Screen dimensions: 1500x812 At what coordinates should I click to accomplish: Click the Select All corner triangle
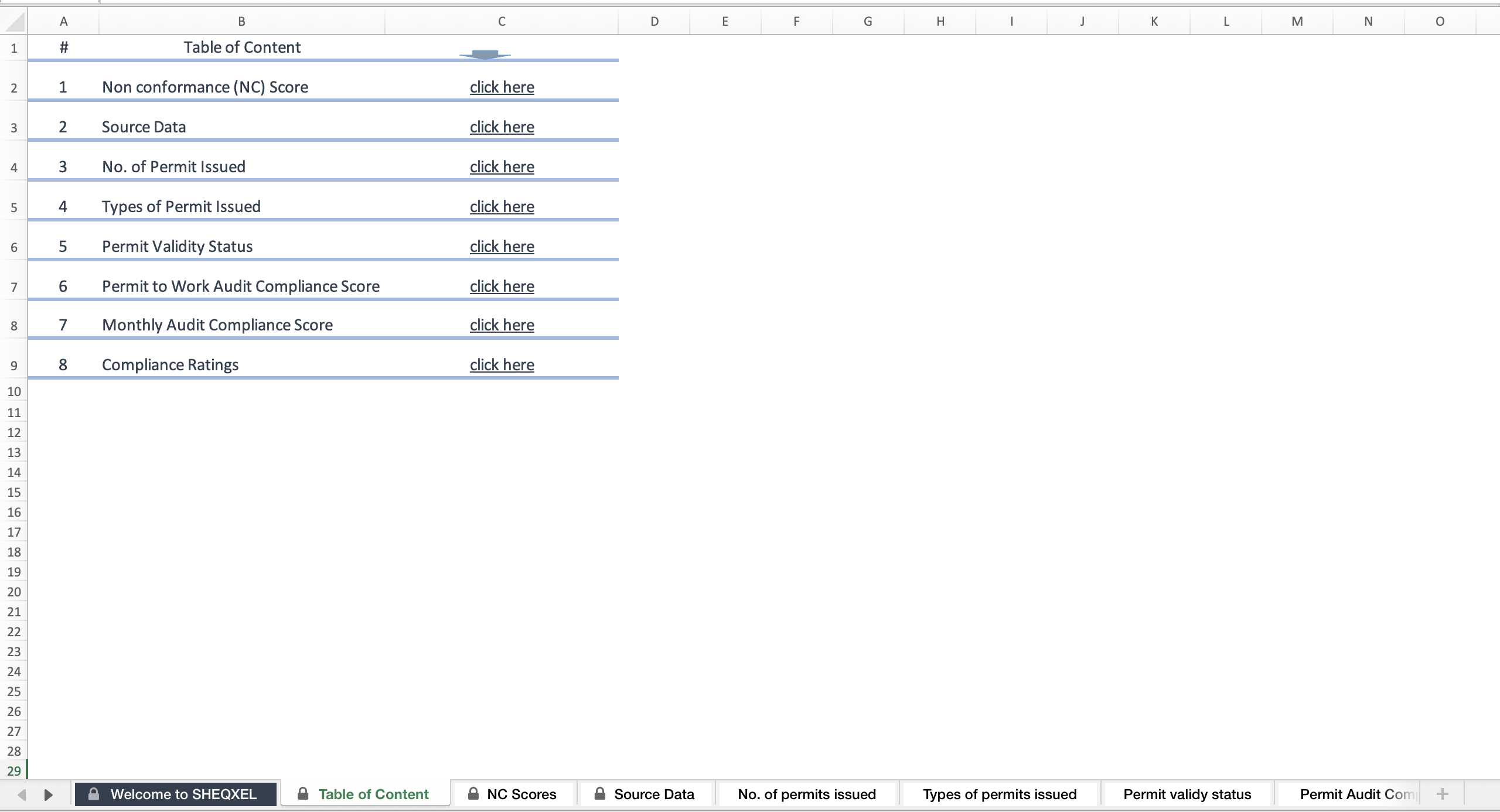point(15,22)
